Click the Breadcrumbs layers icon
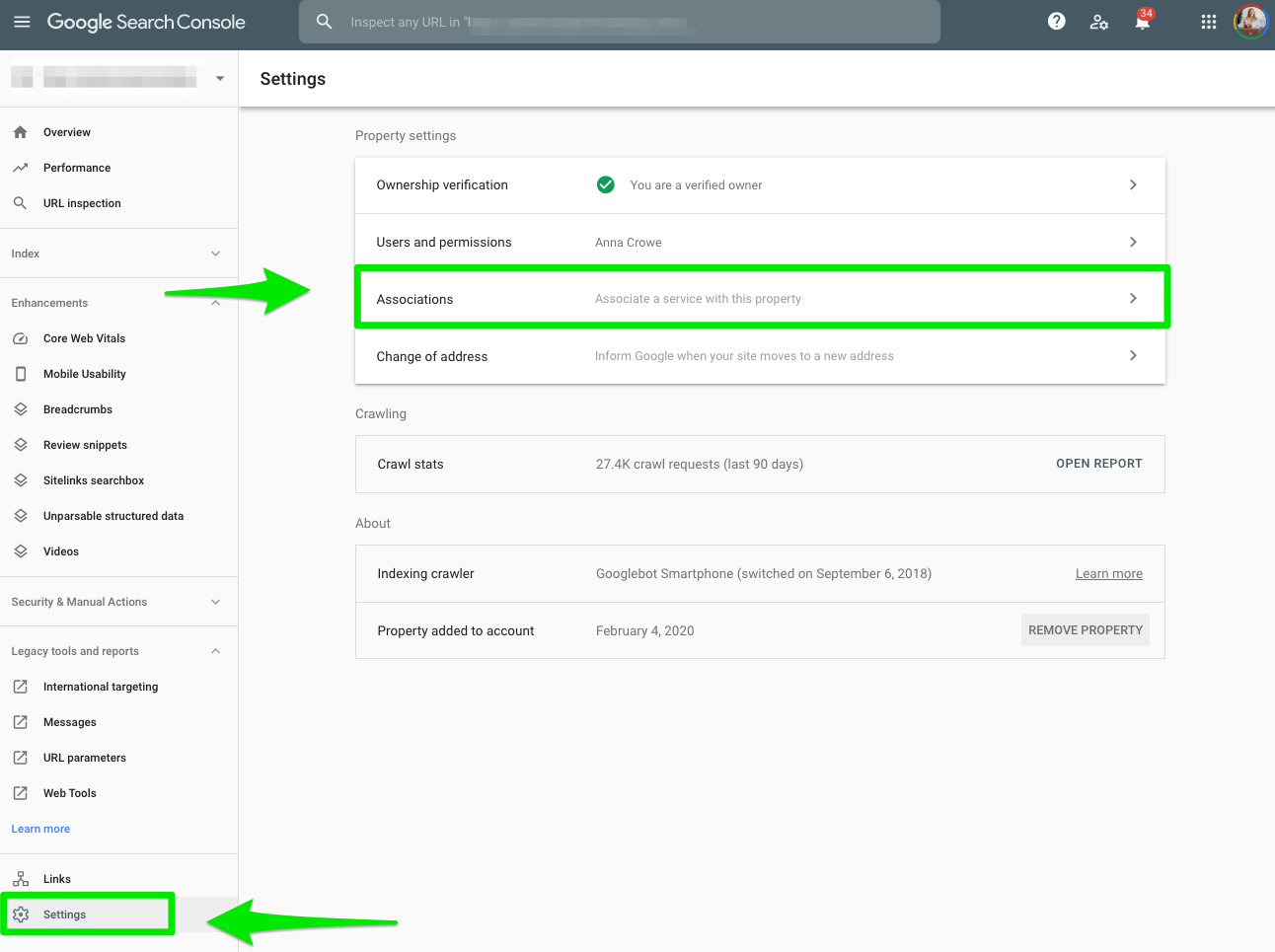1275x952 pixels. [21, 409]
